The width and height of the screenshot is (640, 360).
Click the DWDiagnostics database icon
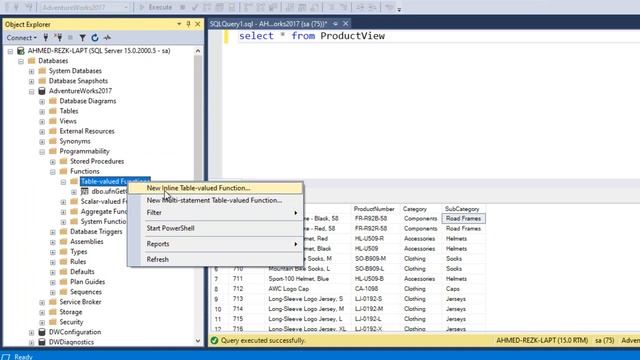(x=42, y=342)
